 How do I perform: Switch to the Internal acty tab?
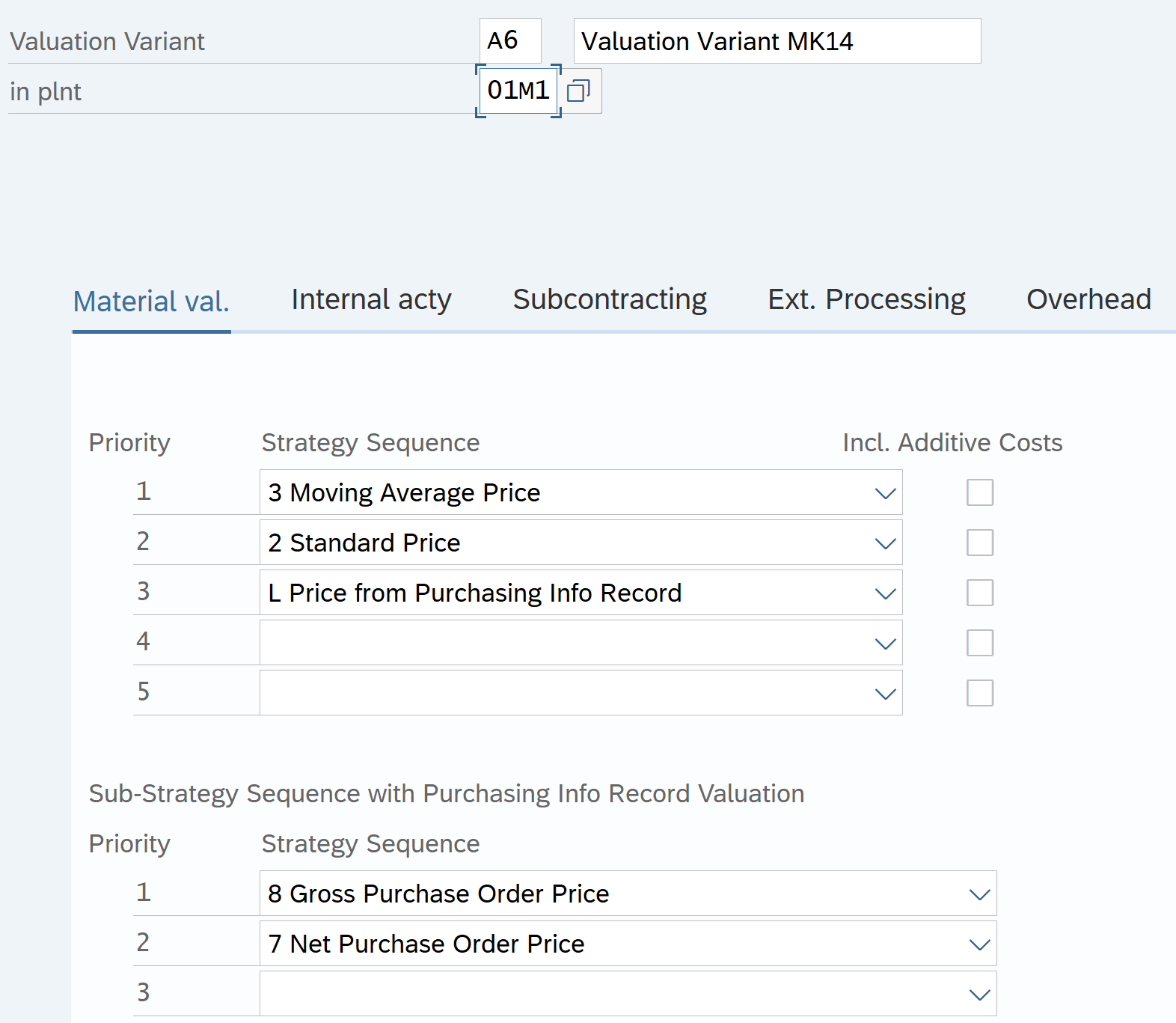pos(371,299)
